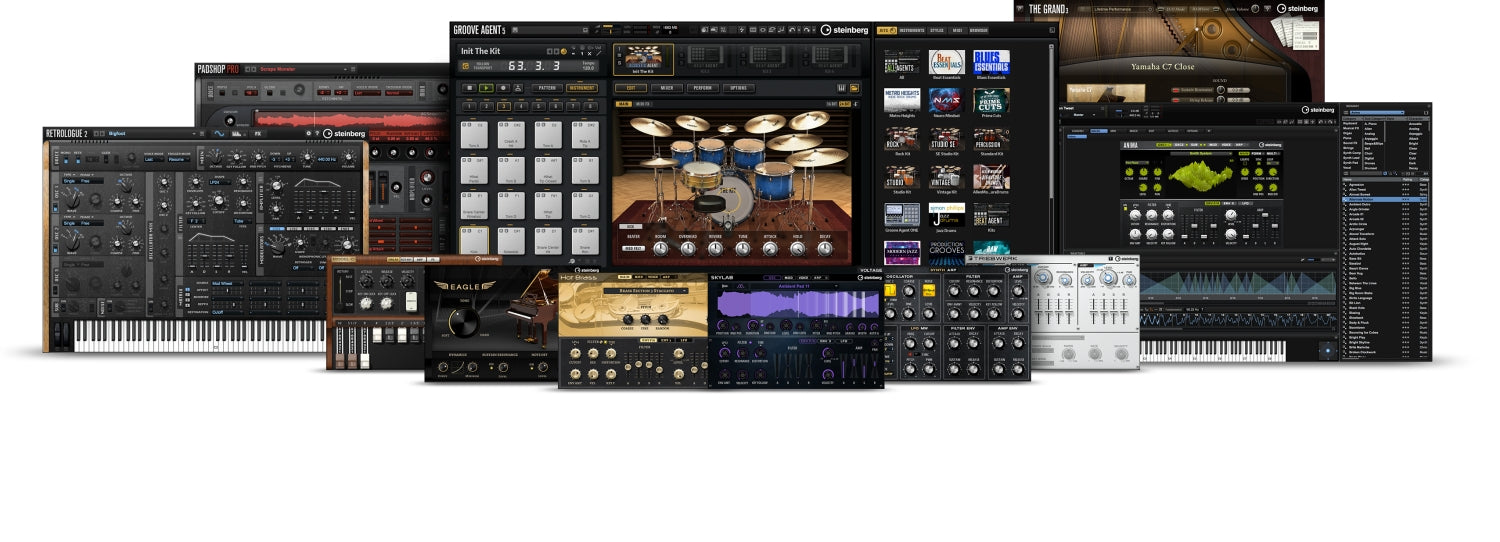Click the Simon Phillips Jazz Drums kit icon
Viewport: 1500px width, 542px height.
pyautogui.click(x=946, y=214)
